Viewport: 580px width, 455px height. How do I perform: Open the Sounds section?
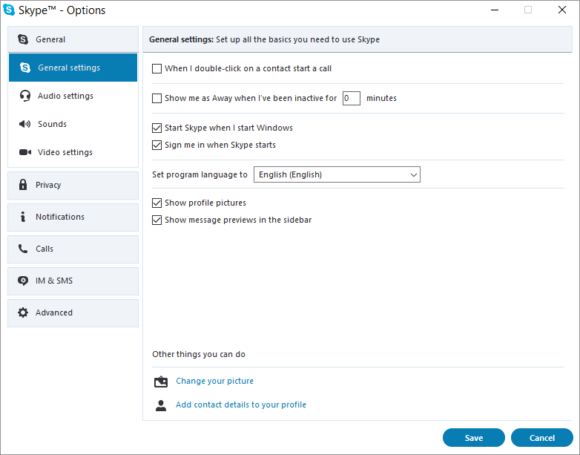(73, 124)
